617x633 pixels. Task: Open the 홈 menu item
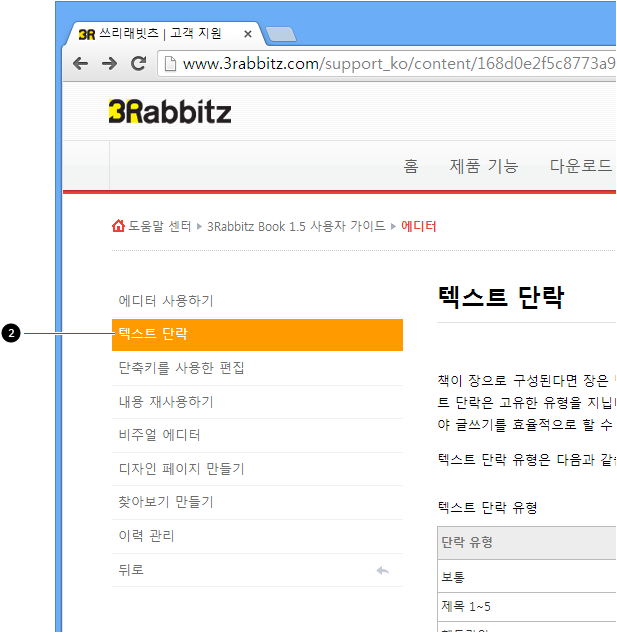[x=411, y=166]
